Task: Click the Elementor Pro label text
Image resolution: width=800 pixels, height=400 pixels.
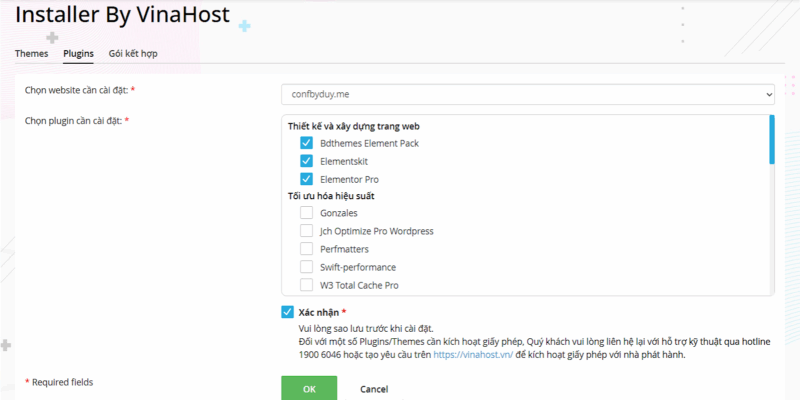Action: pyautogui.click(x=349, y=180)
